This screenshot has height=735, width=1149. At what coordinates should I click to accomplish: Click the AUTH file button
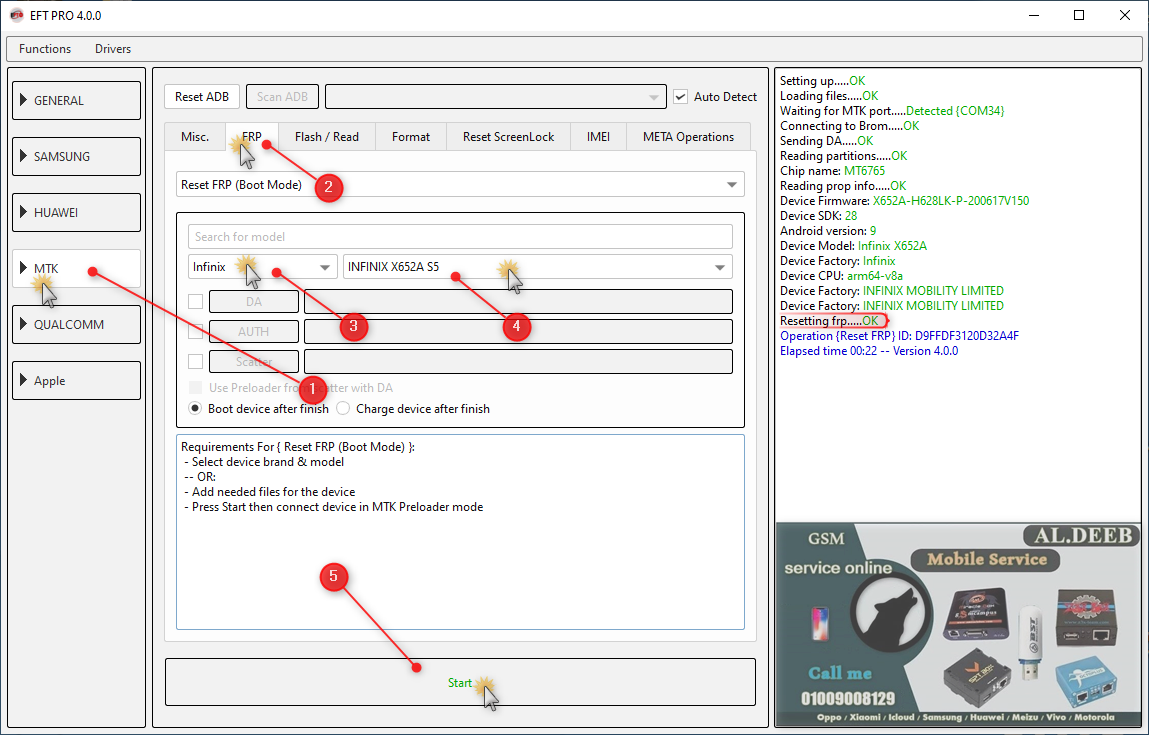click(254, 331)
